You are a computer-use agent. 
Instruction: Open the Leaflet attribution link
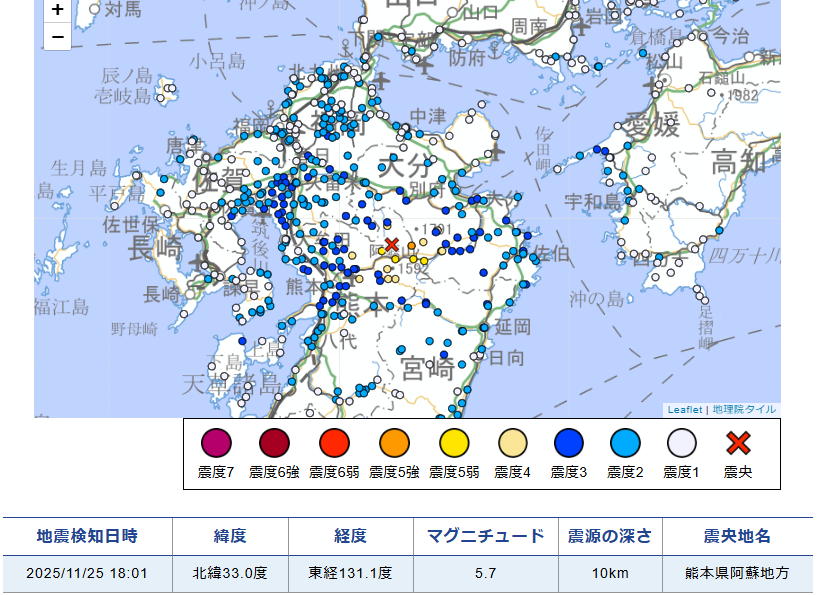pos(685,410)
